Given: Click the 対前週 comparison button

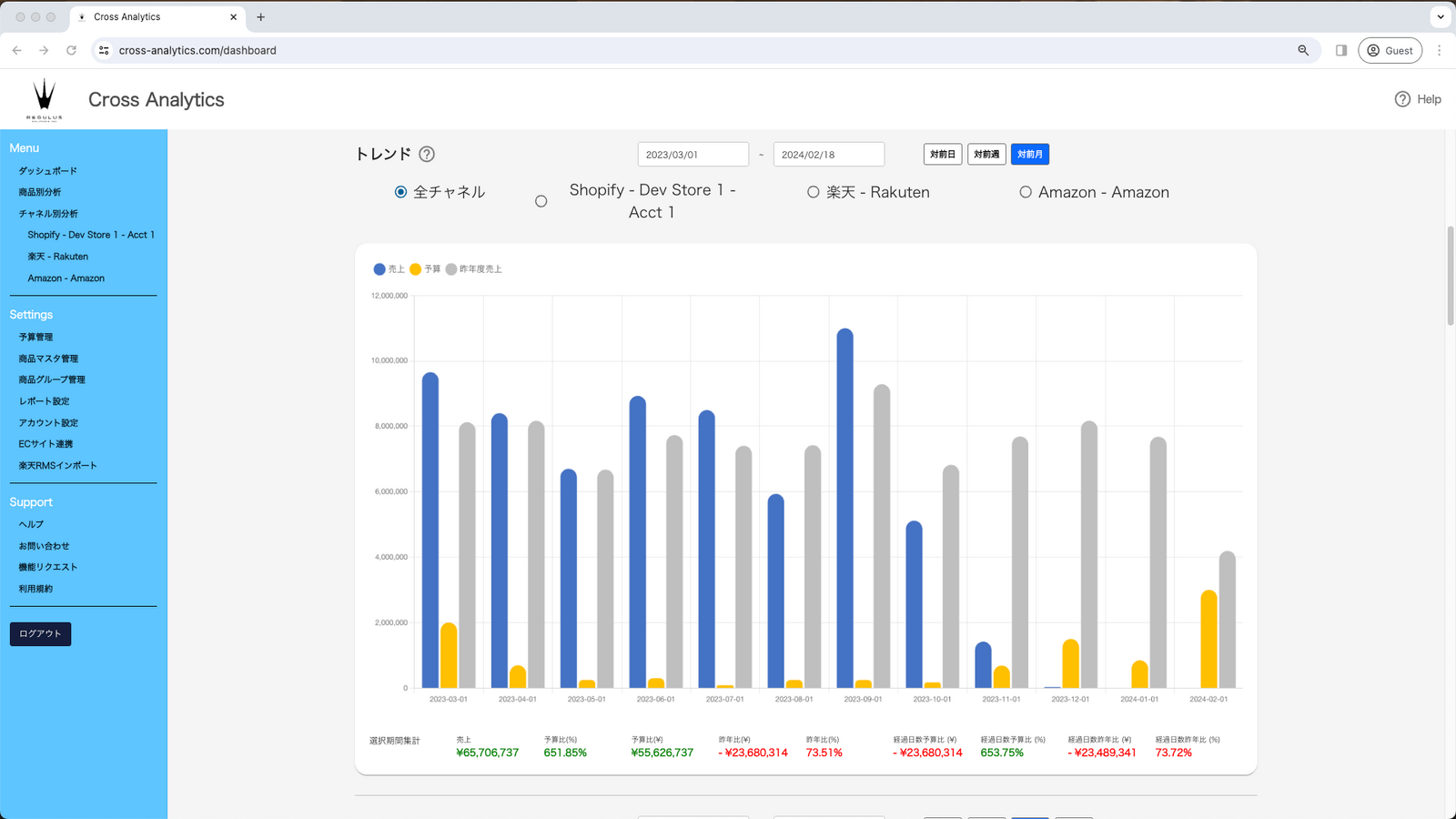Looking at the screenshot, I should (986, 154).
